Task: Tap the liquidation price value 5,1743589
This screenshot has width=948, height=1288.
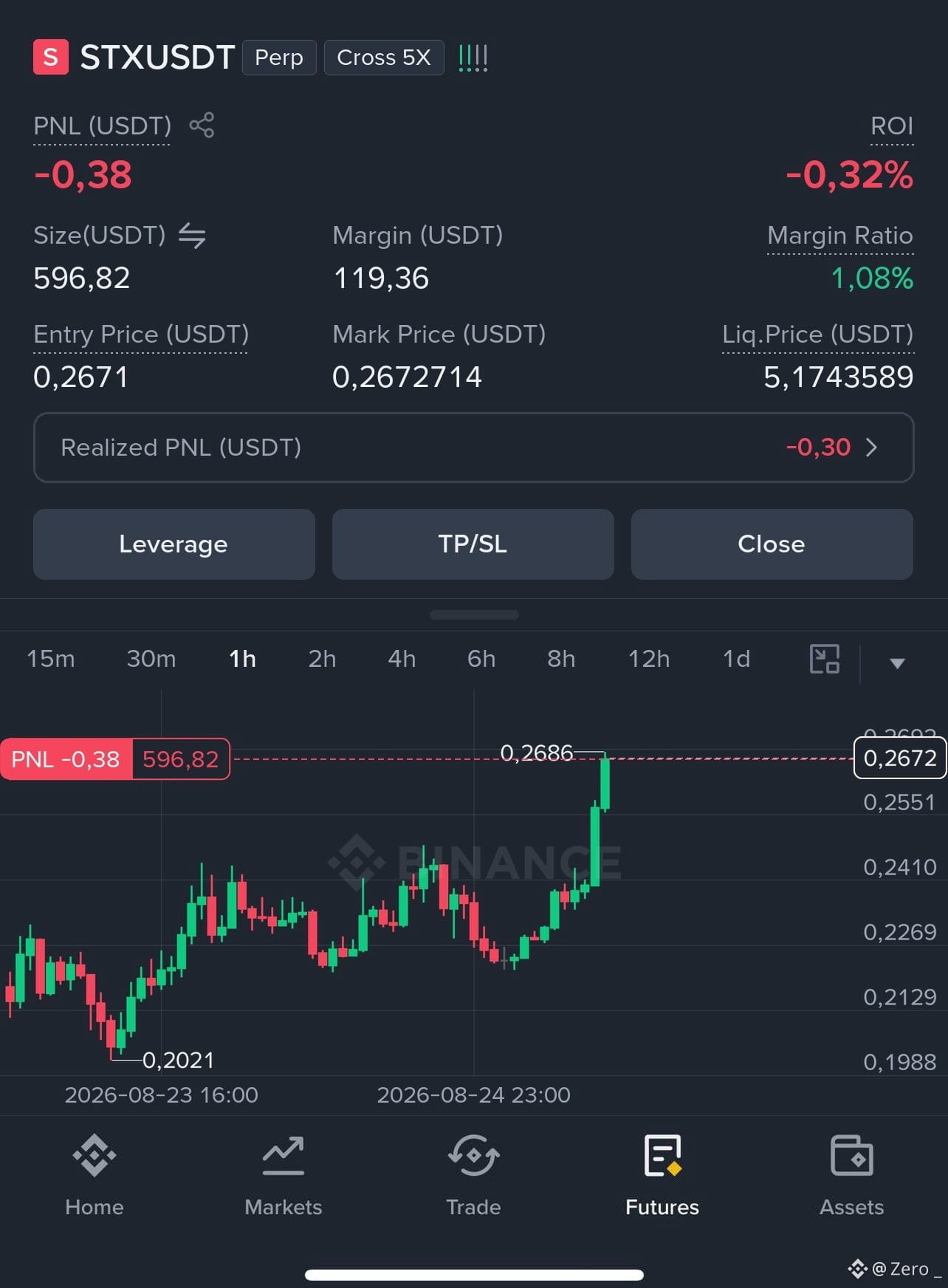Action: point(839,377)
